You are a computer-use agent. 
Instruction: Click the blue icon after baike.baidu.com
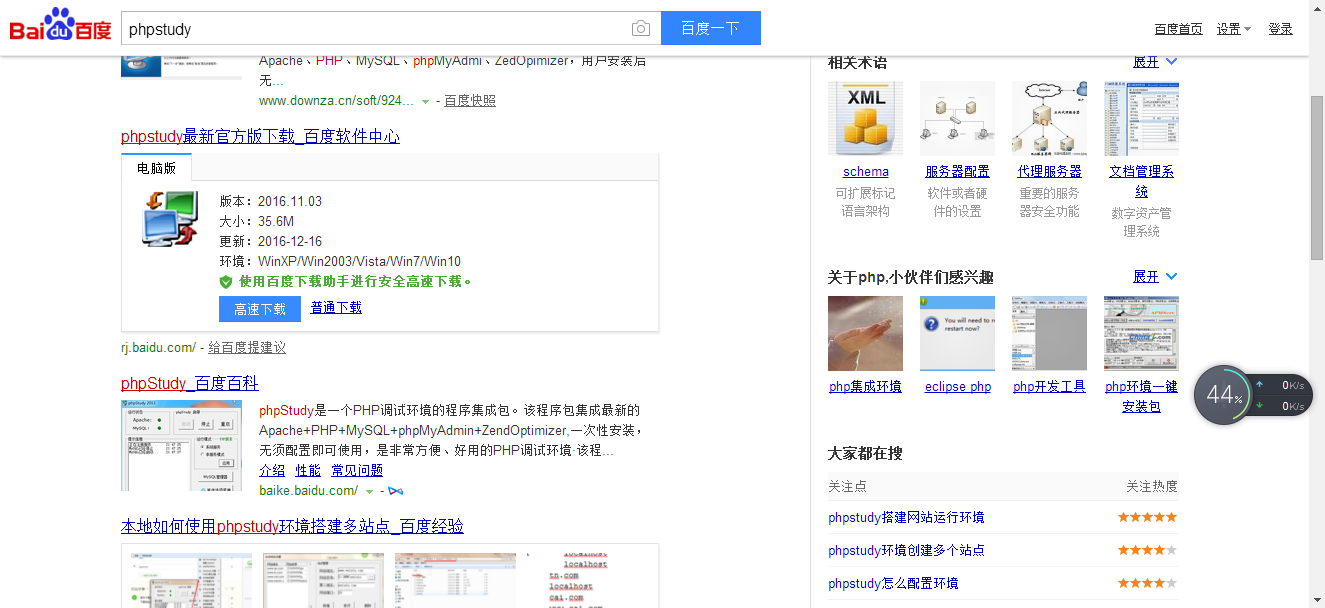(x=396, y=491)
